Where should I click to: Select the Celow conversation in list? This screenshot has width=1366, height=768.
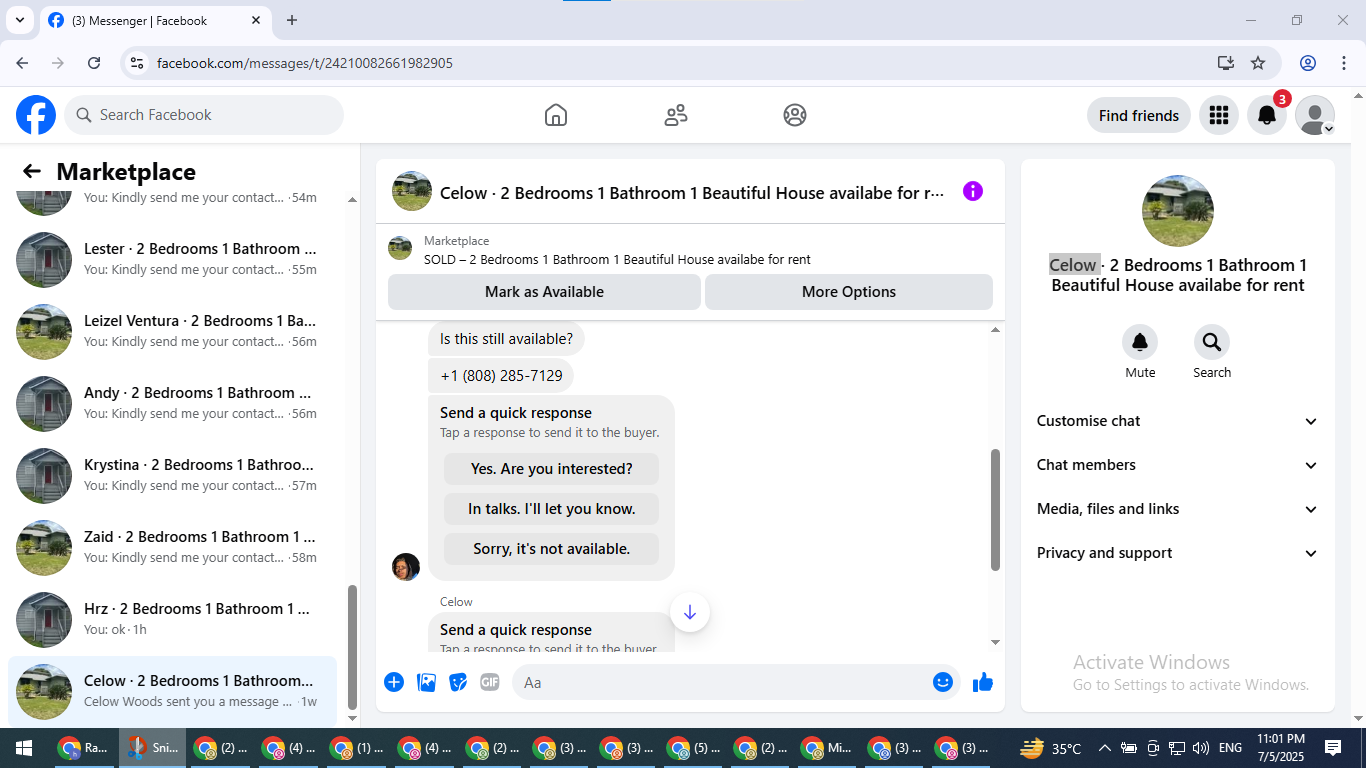(172, 691)
